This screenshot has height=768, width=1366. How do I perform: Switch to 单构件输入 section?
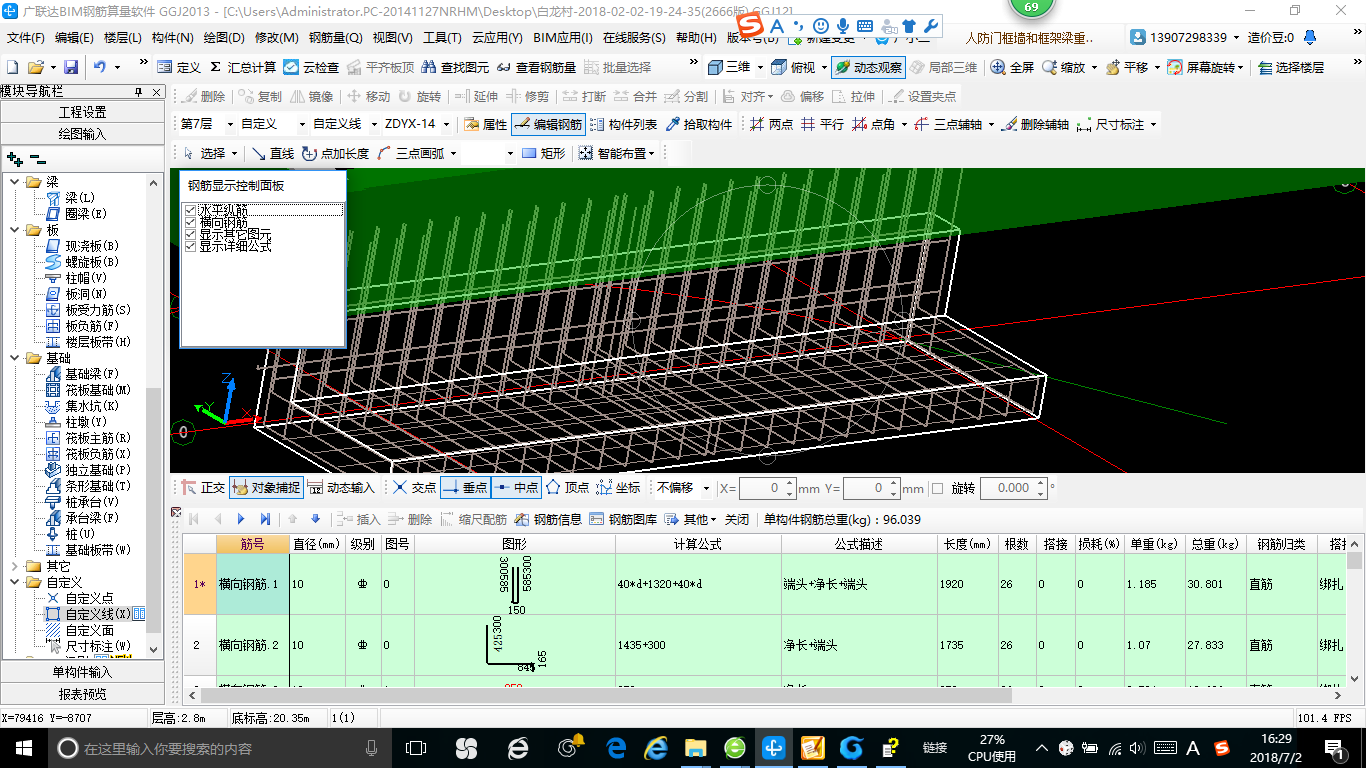(x=82, y=672)
